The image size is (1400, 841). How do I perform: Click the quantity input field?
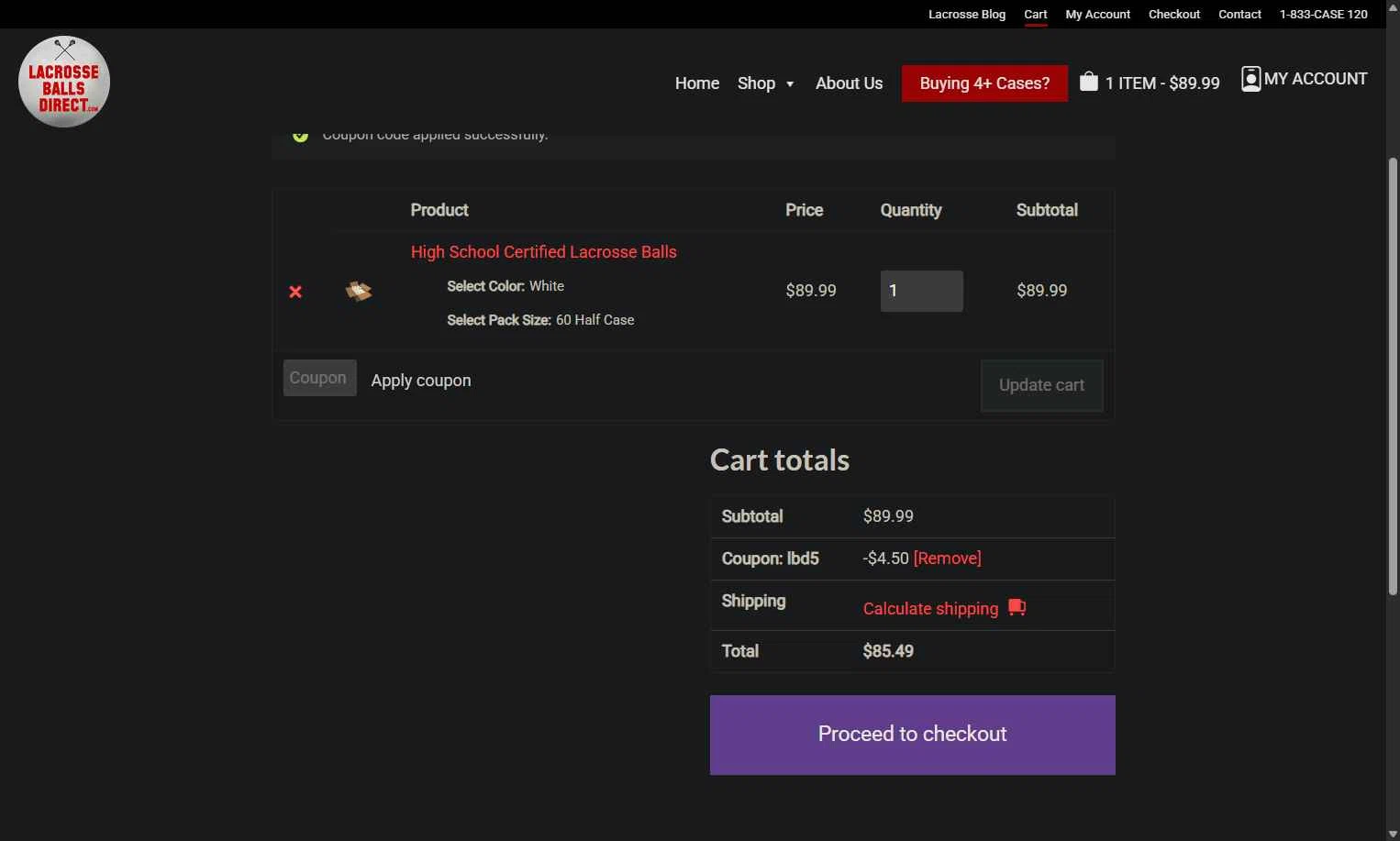pos(922,291)
